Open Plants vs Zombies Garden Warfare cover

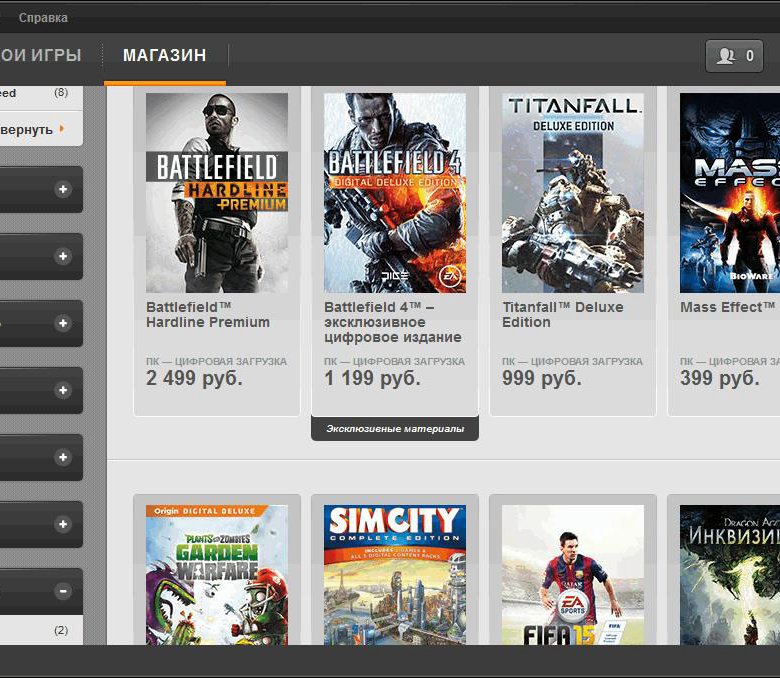[x=217, y=575]
